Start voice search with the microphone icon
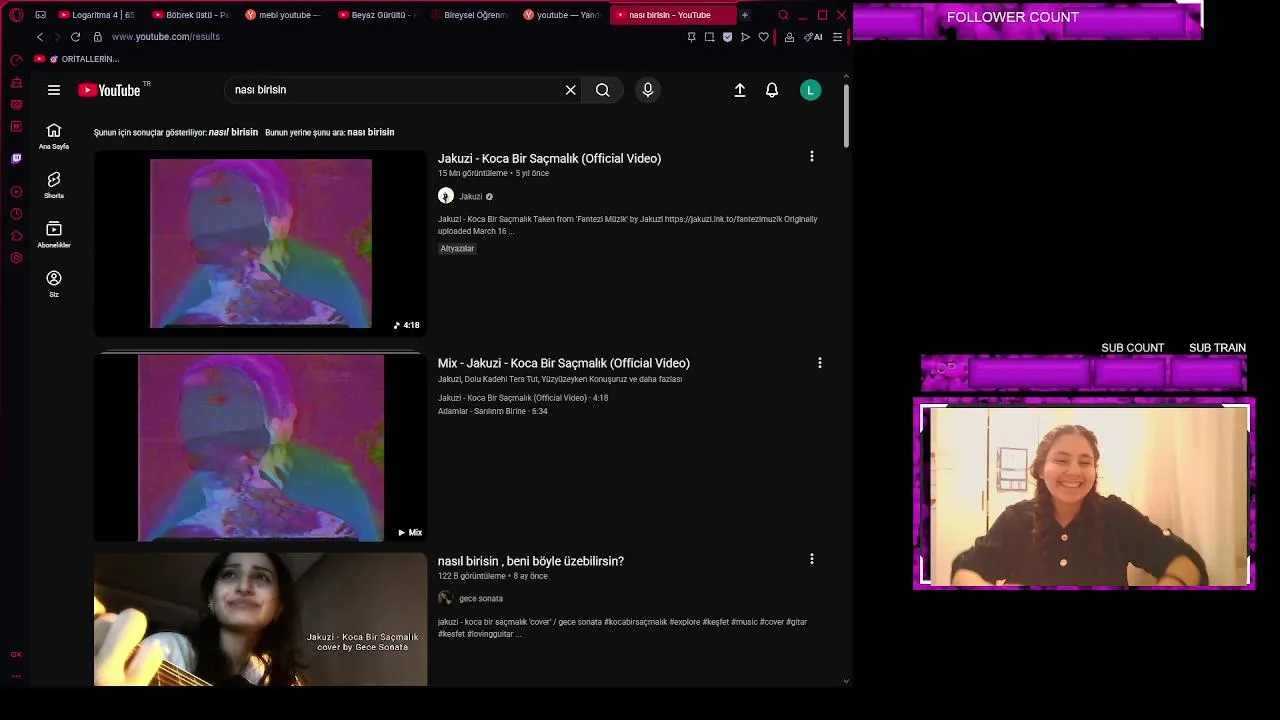Image resolution: width=1280 pixels, height=720 pixels. coord(648,90)
